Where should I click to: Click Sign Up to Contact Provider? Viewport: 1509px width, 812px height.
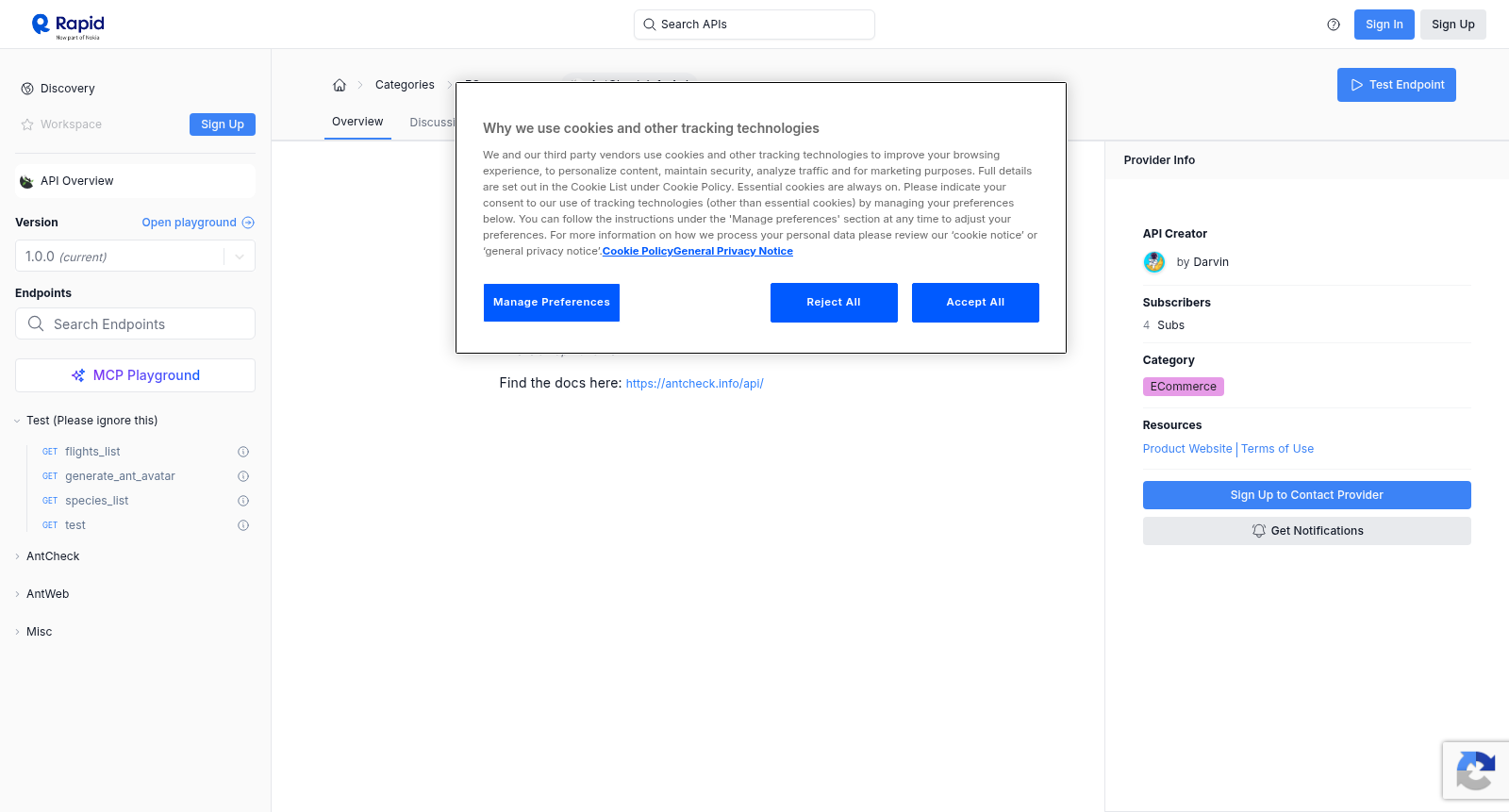(1306, 495)
